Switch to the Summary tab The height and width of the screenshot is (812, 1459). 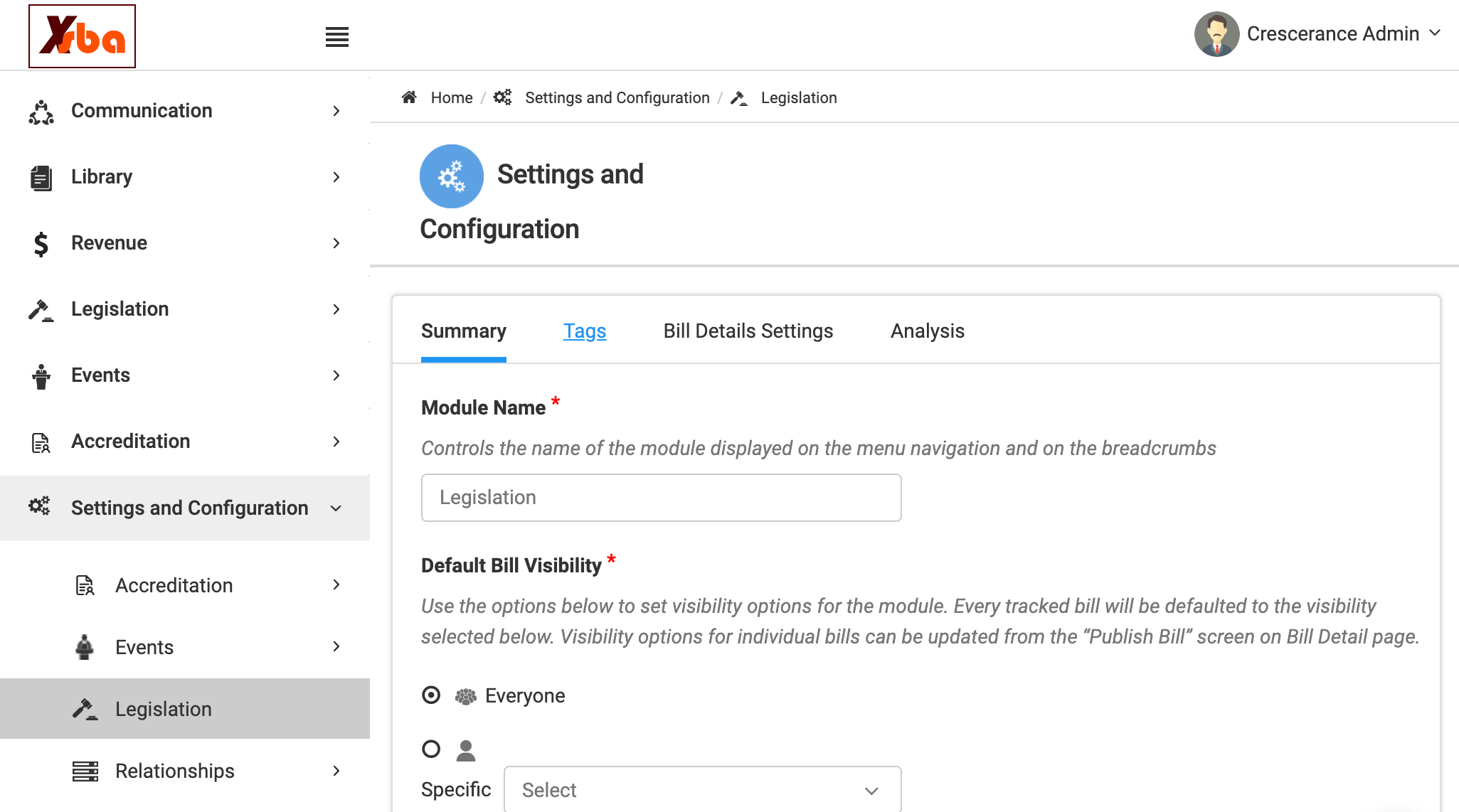click(464, 331)
